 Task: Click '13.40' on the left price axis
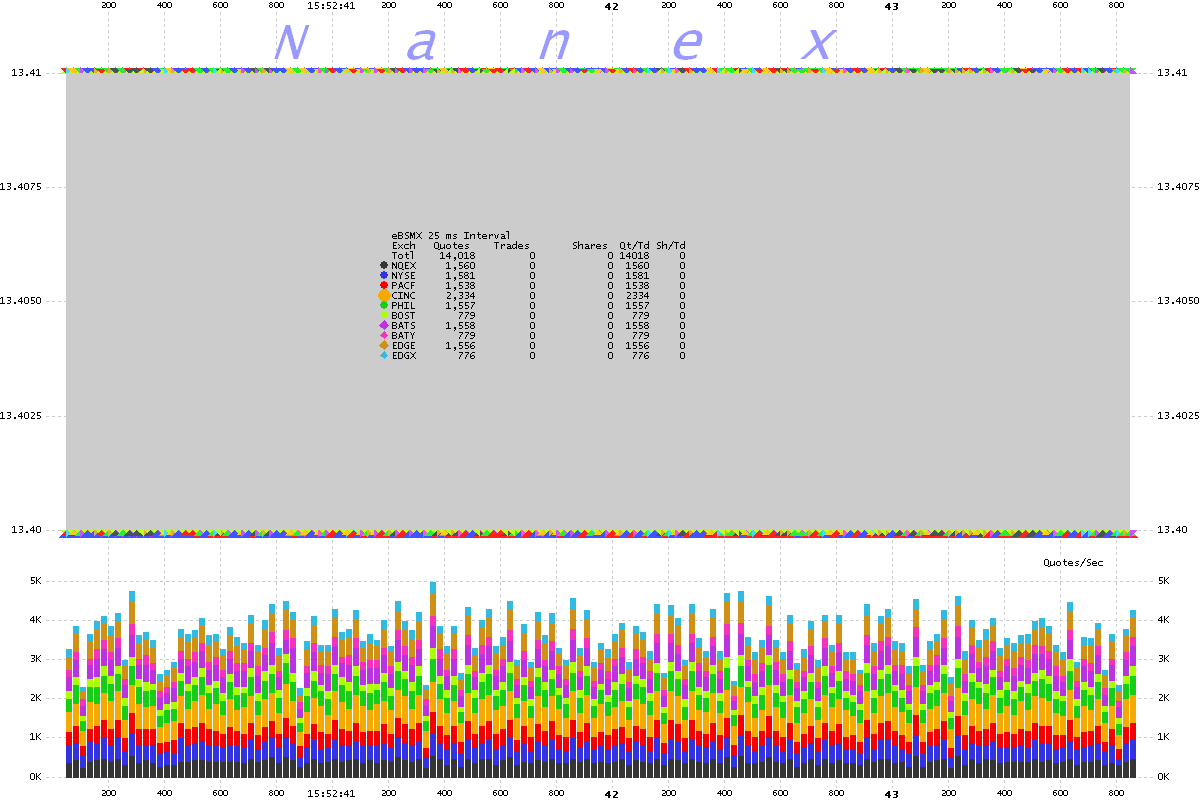click(x=25, y=530)
